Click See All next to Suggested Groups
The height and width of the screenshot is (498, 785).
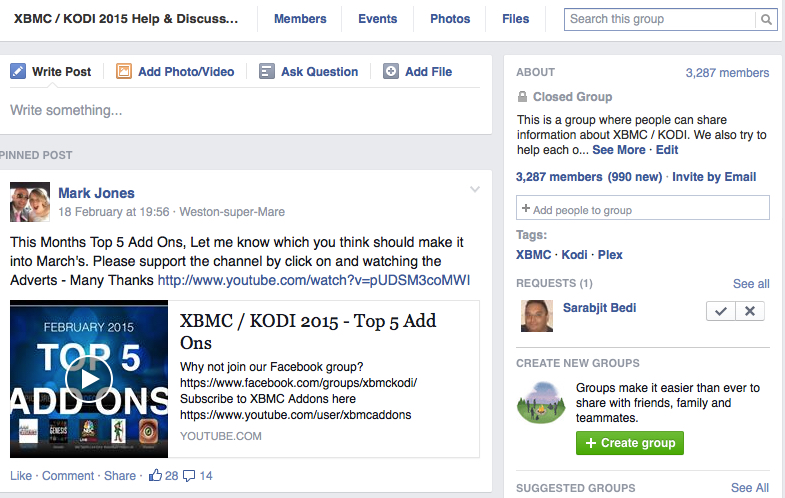[x=750, y=487]
